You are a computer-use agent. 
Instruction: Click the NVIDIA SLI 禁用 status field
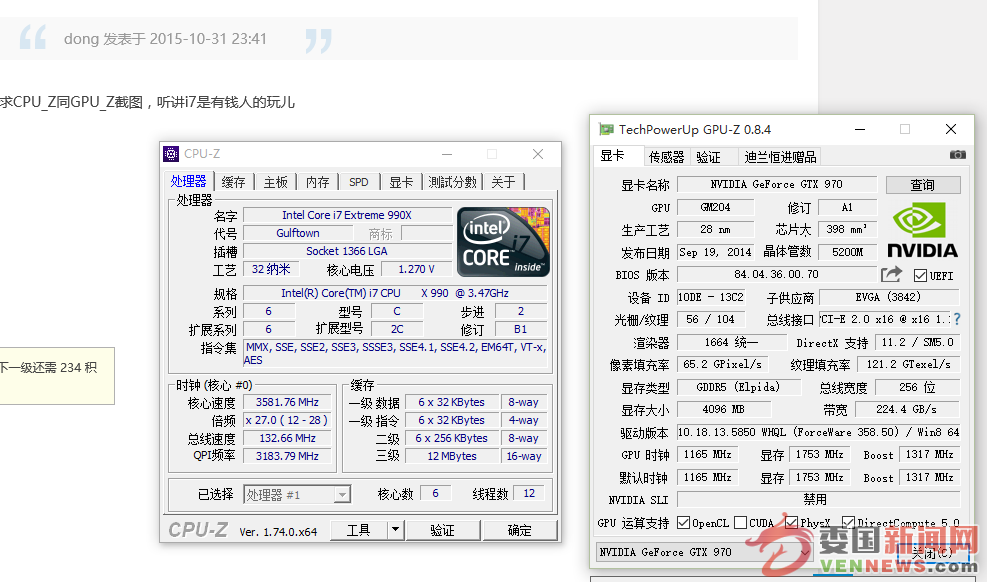(x=818, y=500)
